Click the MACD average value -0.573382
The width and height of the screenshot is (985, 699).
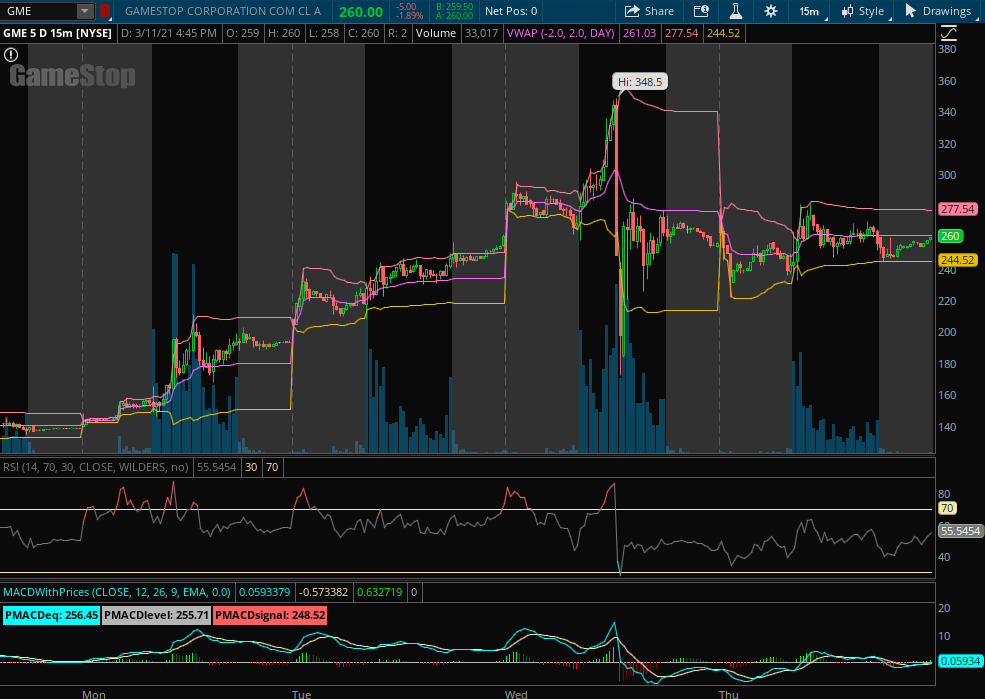tap(323, 592)
